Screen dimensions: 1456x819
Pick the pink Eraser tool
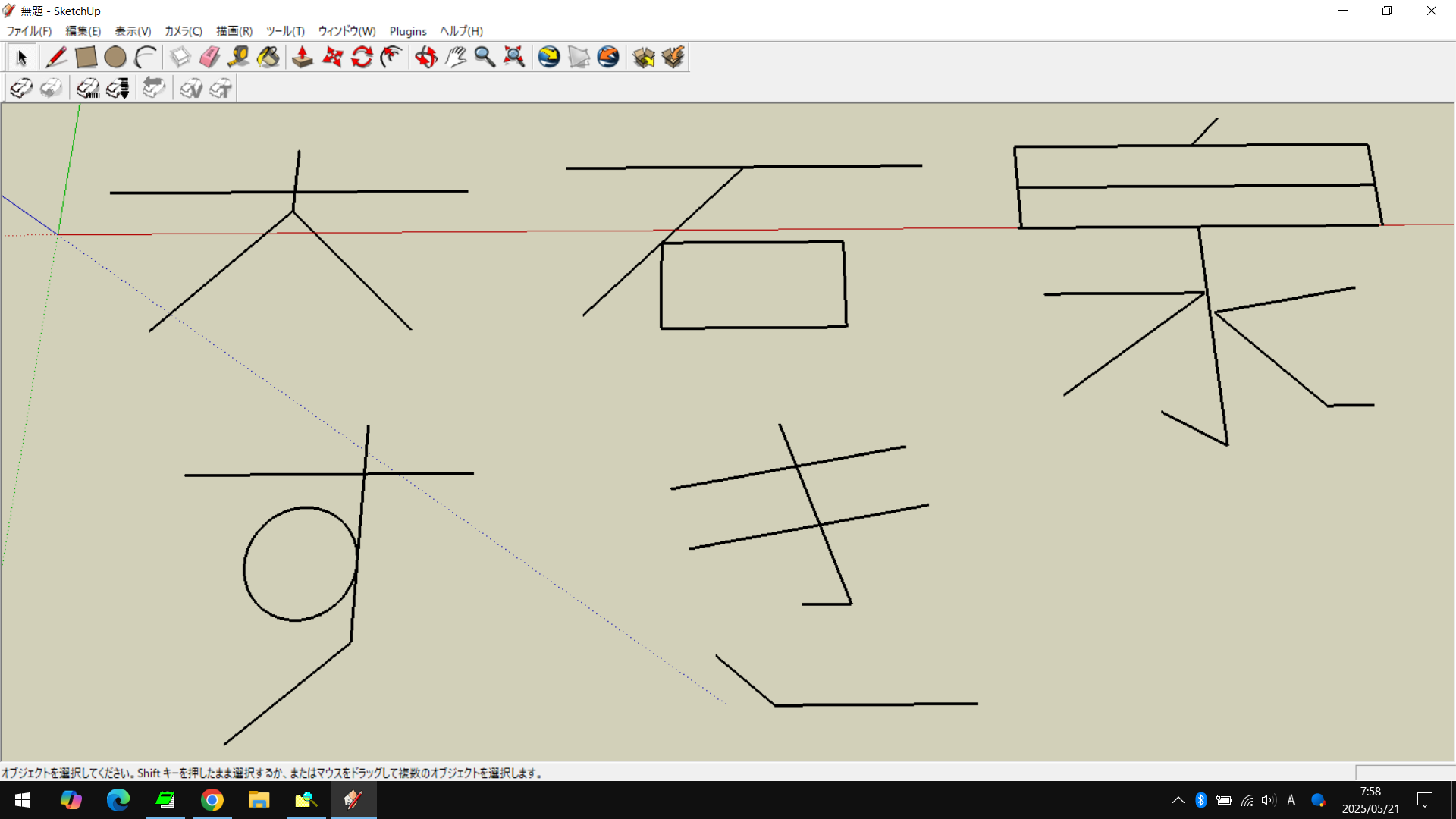coord(209,58)
